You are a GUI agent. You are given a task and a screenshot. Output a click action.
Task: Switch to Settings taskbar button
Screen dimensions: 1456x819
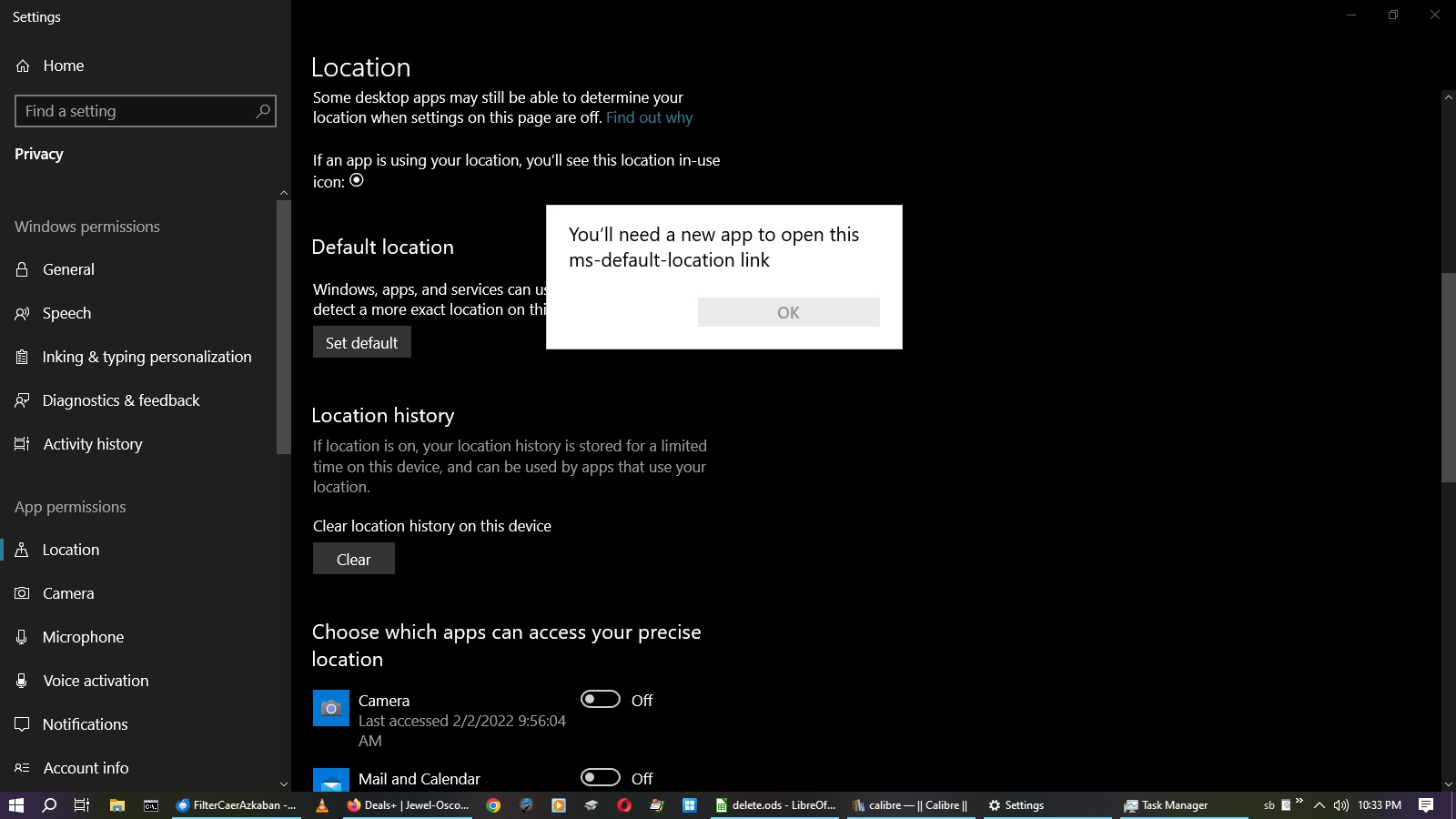(1046, 805)
